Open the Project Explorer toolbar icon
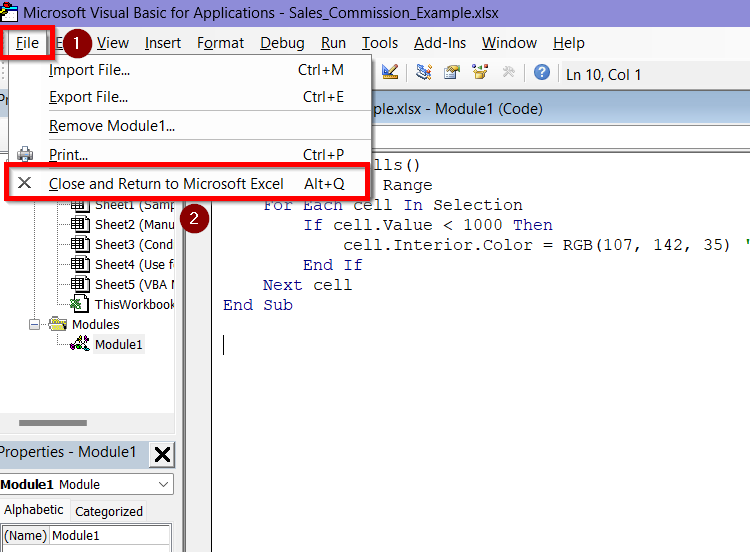This screenshot has height=552, width=750. click(423, 72)
